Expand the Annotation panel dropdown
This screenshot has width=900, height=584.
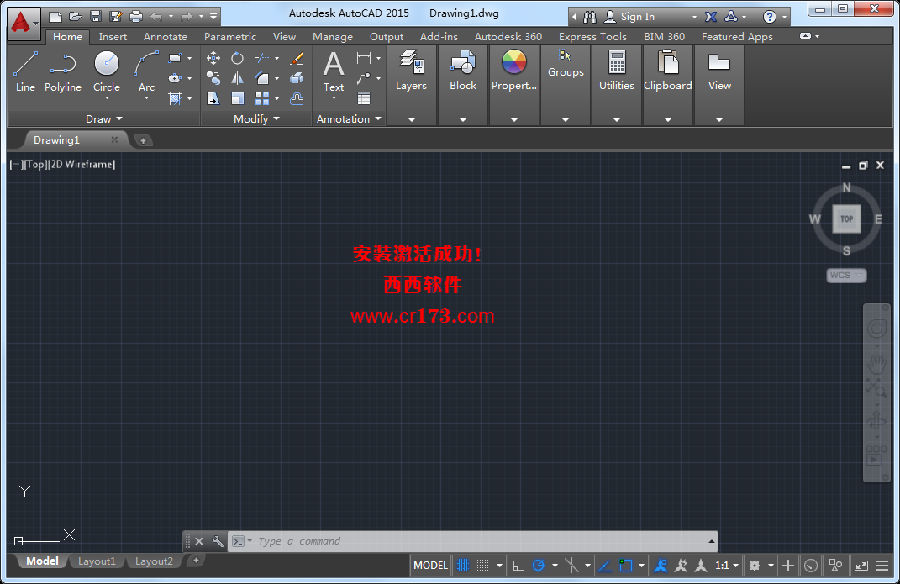(349, 119)
